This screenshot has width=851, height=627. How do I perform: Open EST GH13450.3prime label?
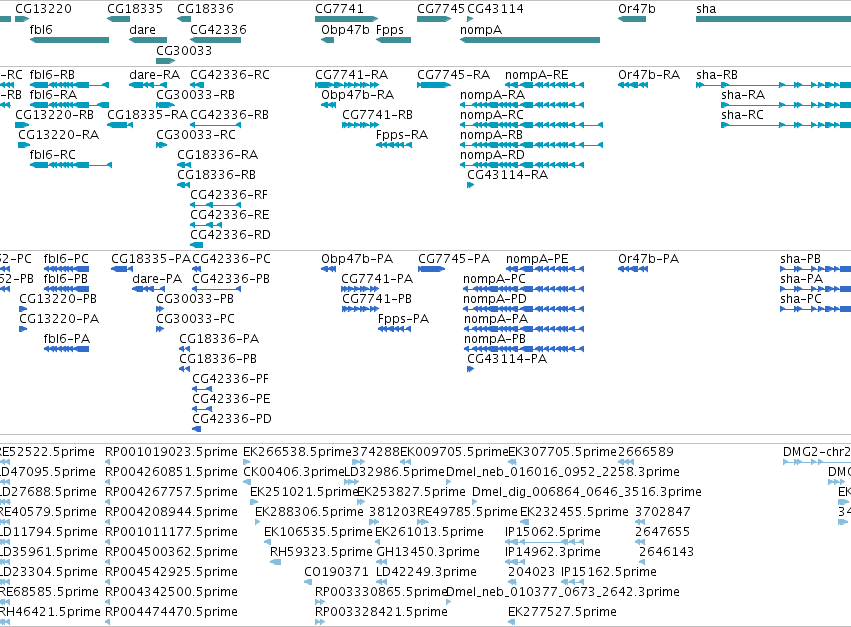pyautogui.click(x=428, y=552)
